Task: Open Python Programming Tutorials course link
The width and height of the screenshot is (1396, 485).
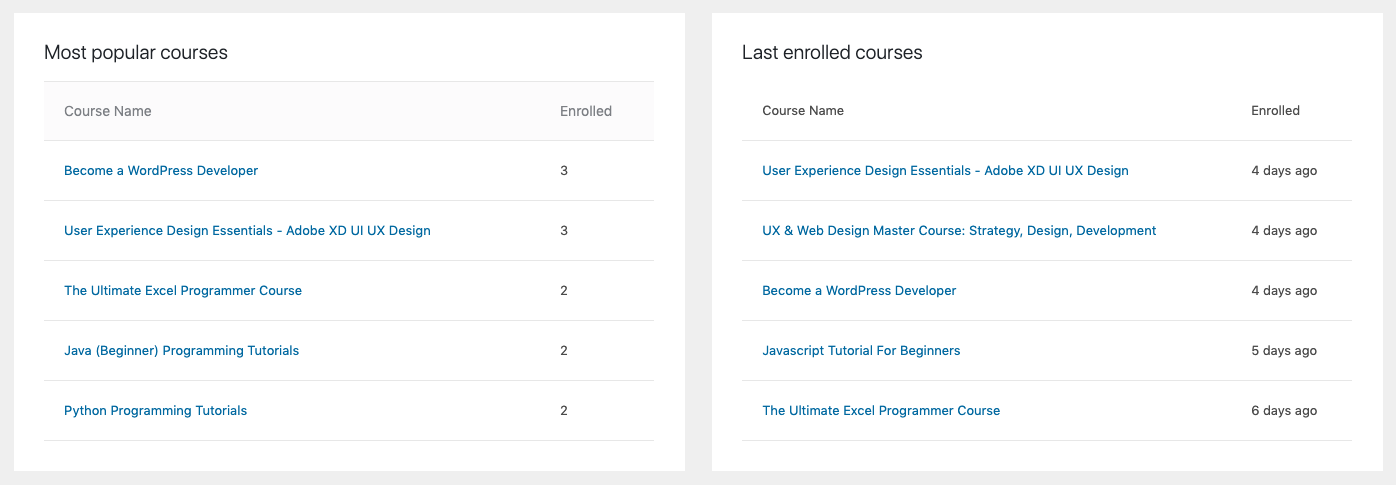Action: (x=155, y=411)
